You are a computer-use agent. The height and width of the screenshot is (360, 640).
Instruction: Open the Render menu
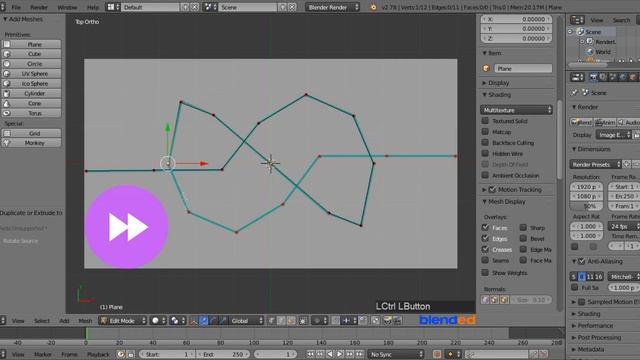pos(39,7)
